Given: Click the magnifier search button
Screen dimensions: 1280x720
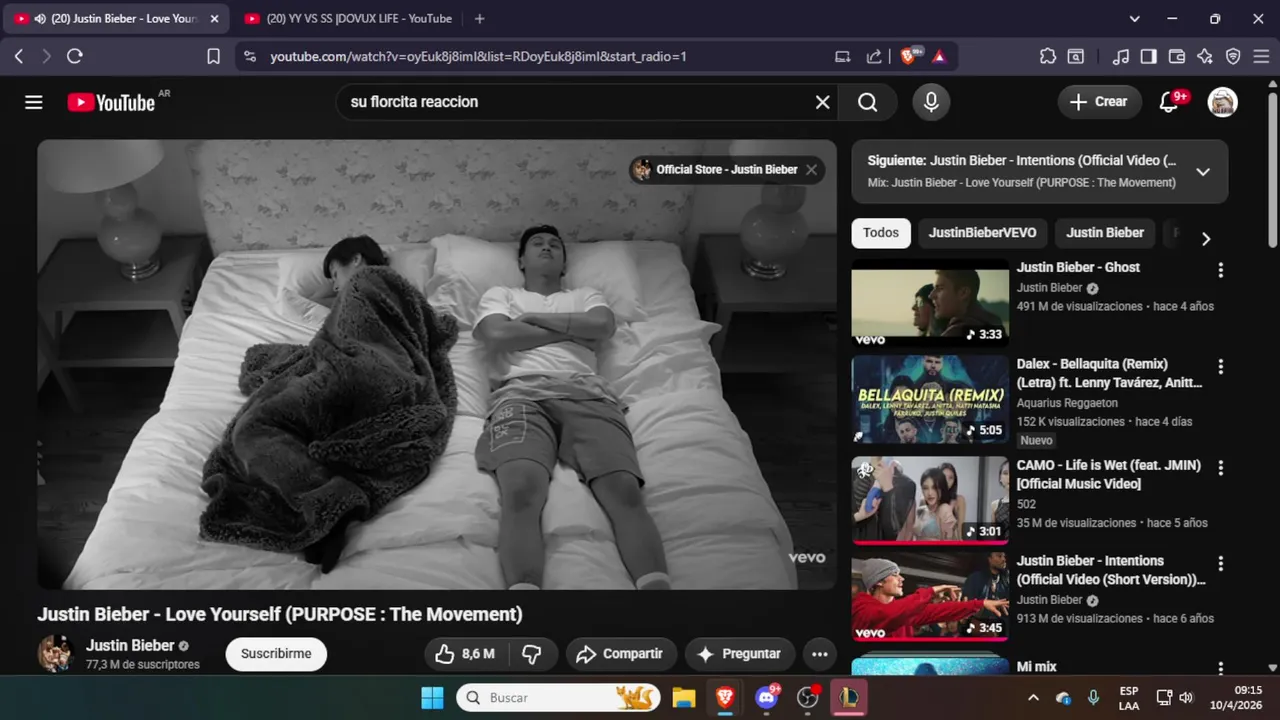Looking at the screenshot, I should [x=868, y=102].
